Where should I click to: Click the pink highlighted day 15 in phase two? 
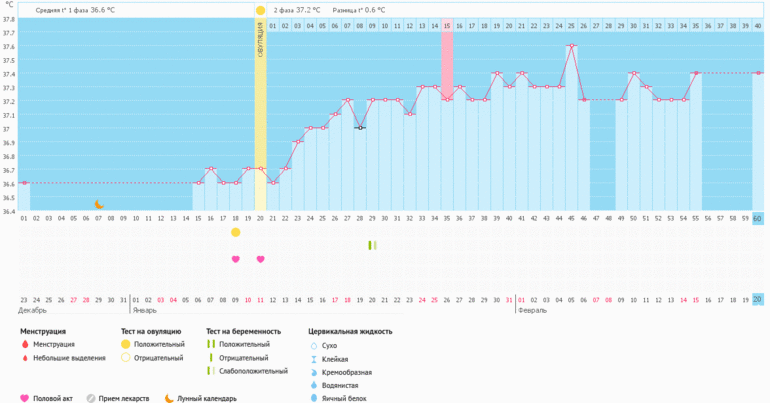click(447, 26)
